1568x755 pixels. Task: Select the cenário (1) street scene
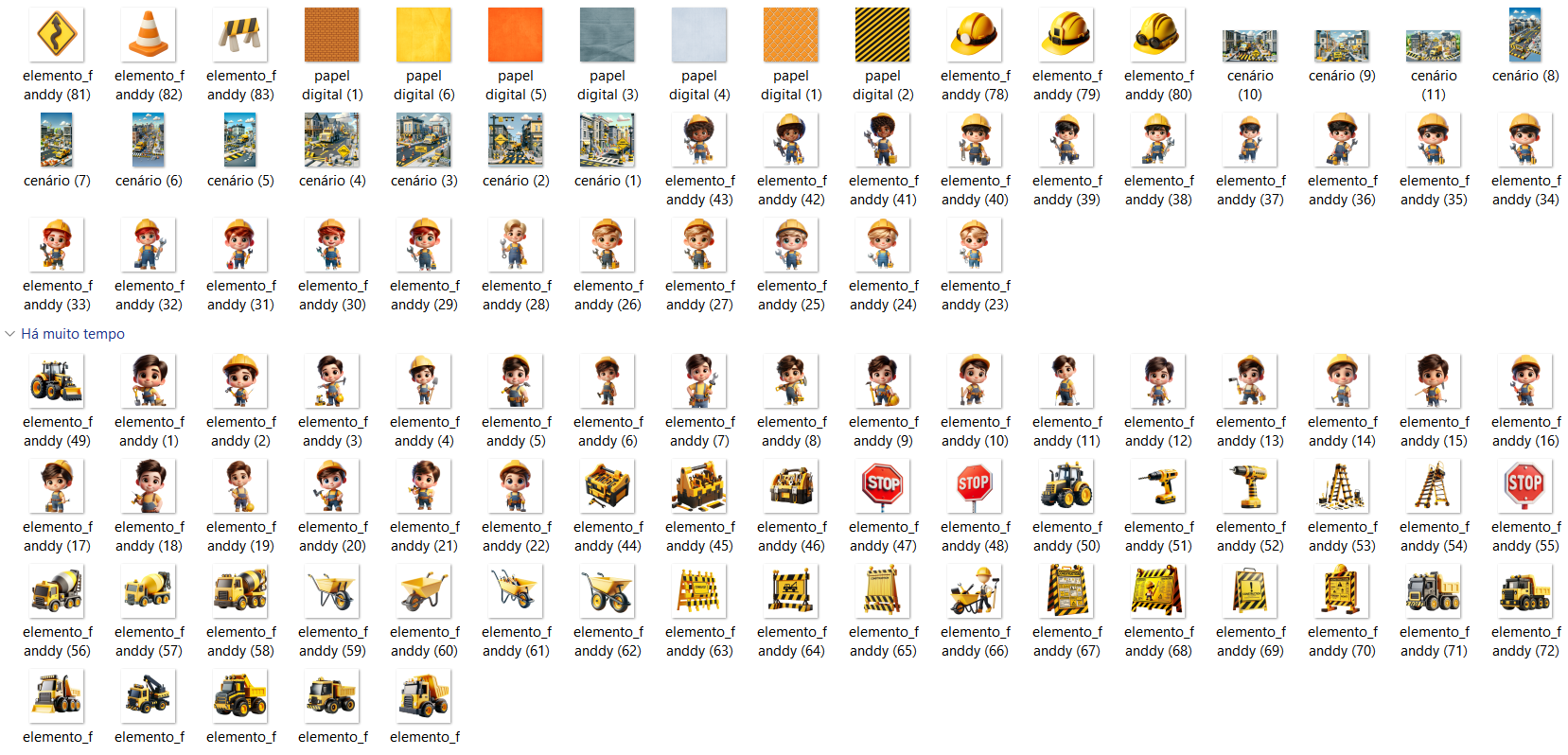(608, 140)
